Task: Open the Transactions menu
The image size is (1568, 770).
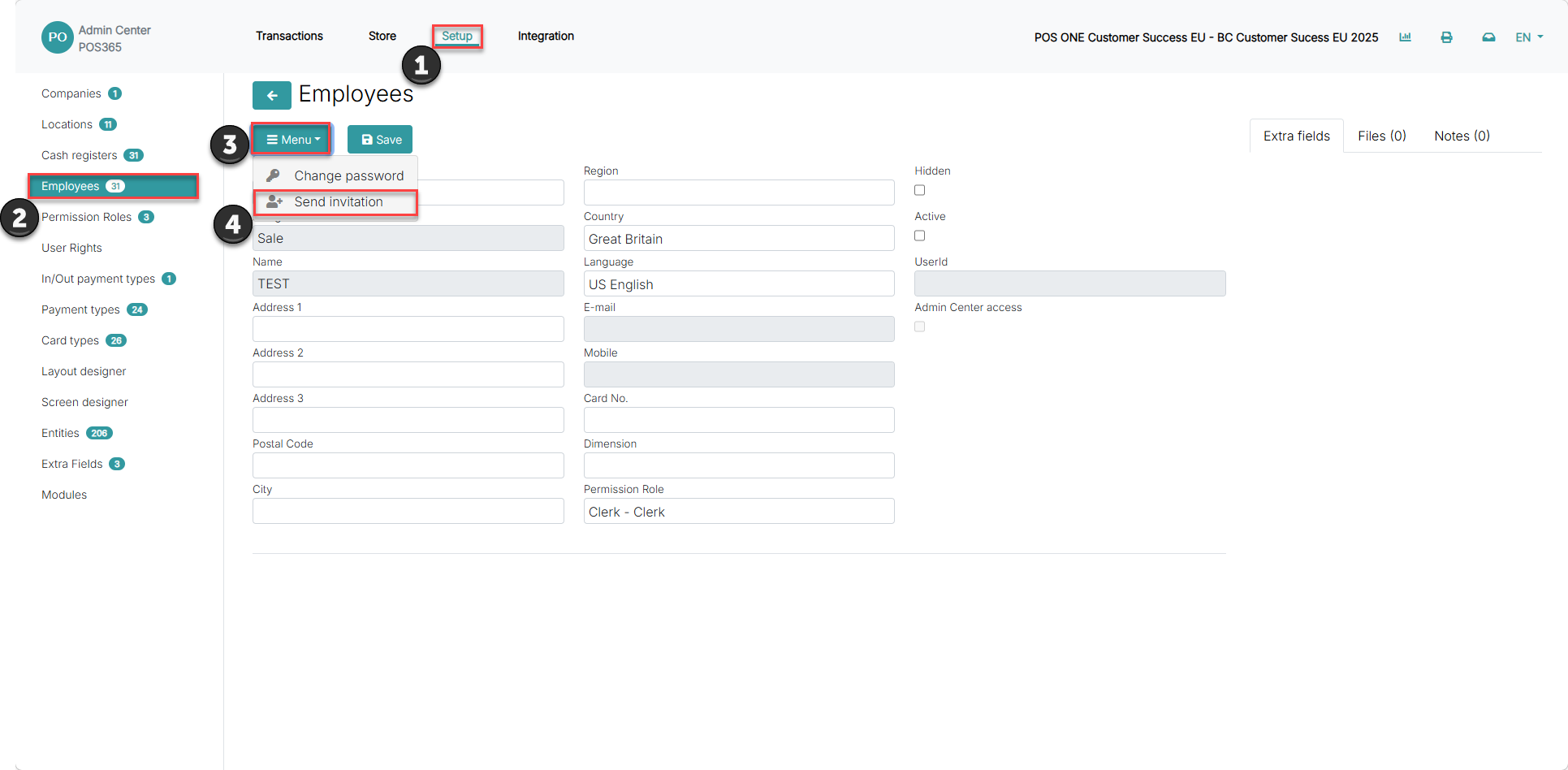Action: coord(289,36)
